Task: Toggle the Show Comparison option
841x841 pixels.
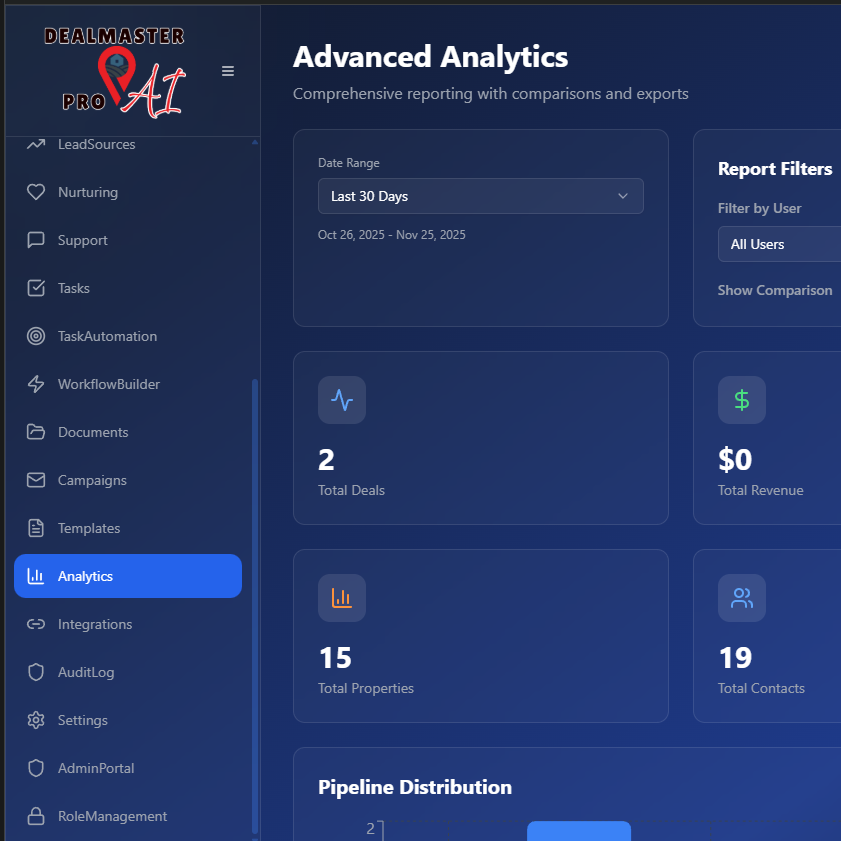Action: (775, 290)
